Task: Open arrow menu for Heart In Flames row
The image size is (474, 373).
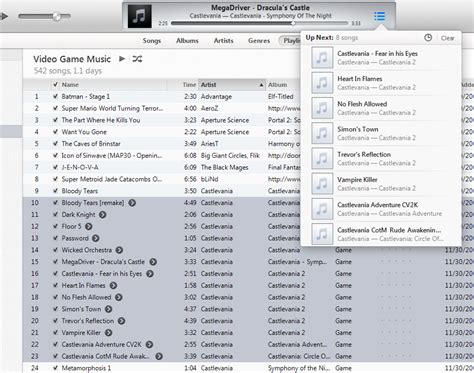Action: (x=113, y=286)
